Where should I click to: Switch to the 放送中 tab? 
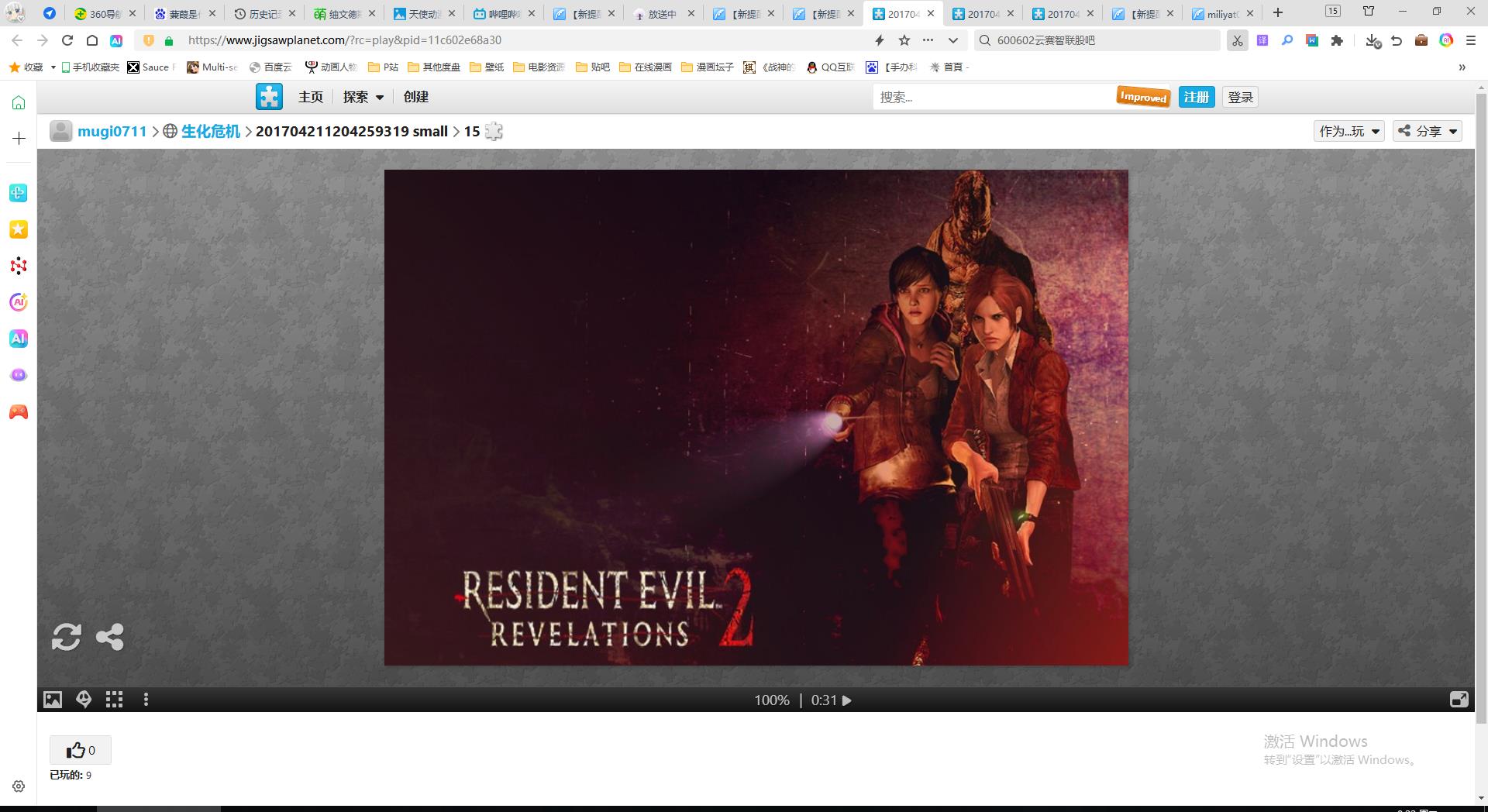(664, 14)
